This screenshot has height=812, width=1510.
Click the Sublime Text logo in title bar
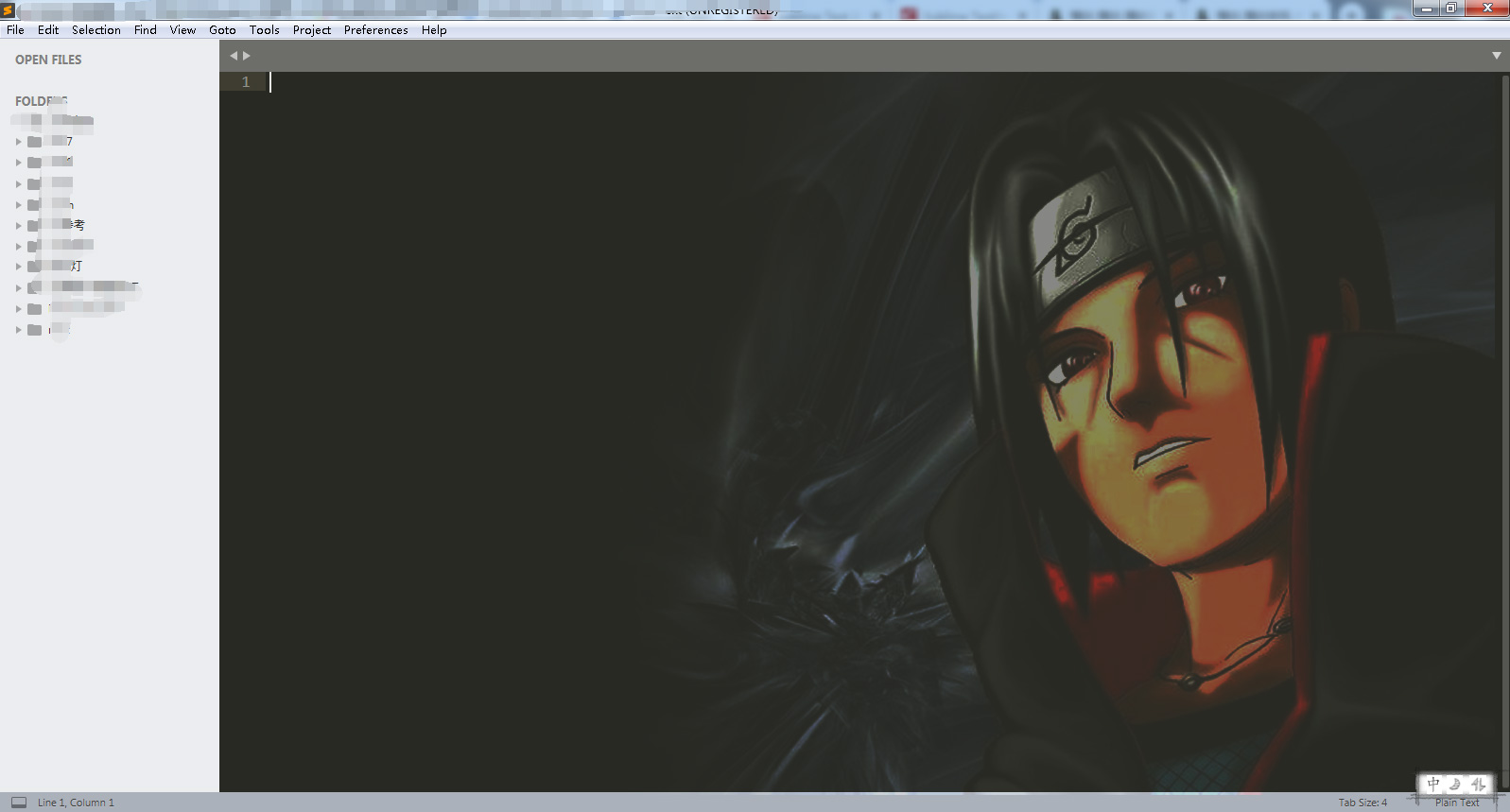[x=8, y=10]
